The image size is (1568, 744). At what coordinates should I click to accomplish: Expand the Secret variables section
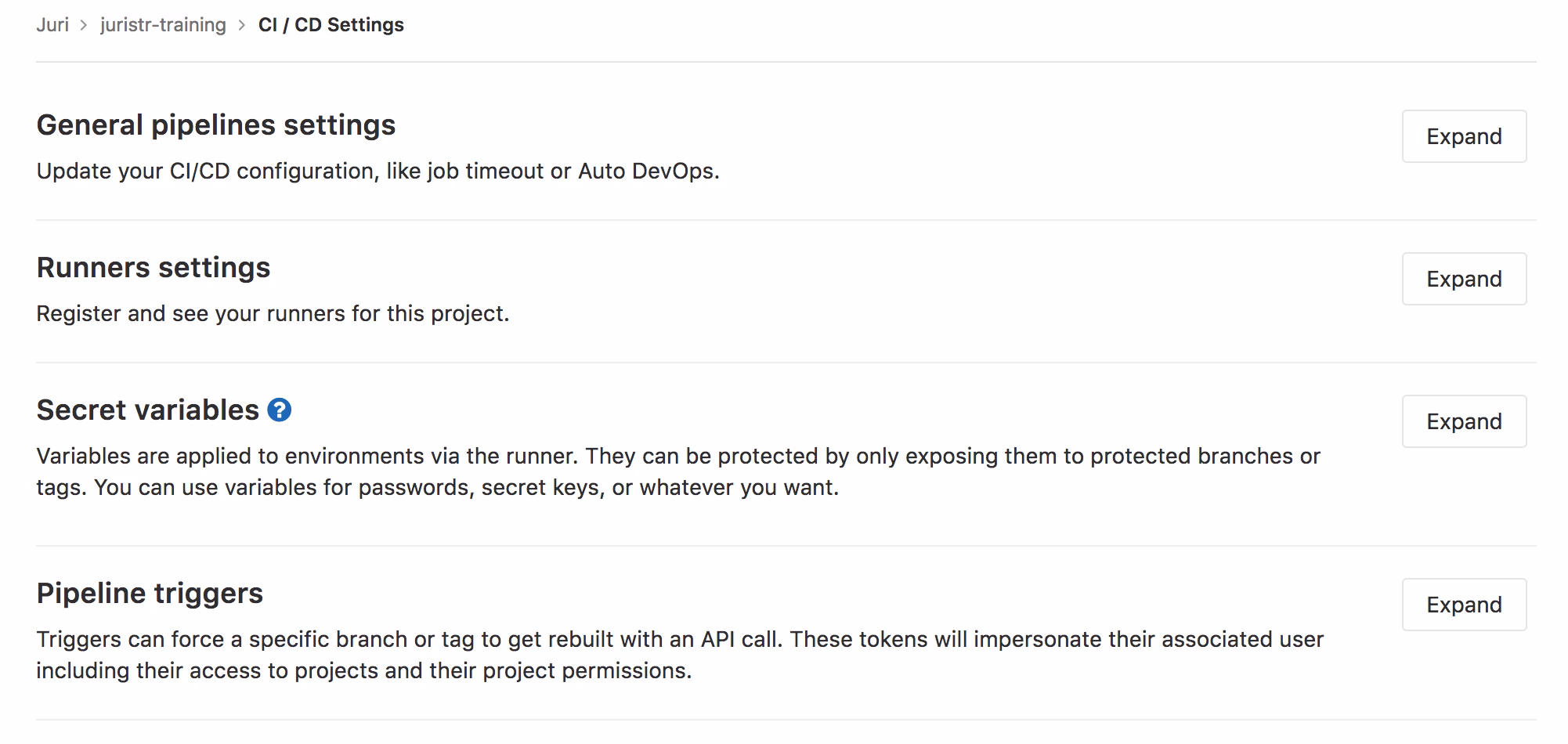[x=1464, y=421]
